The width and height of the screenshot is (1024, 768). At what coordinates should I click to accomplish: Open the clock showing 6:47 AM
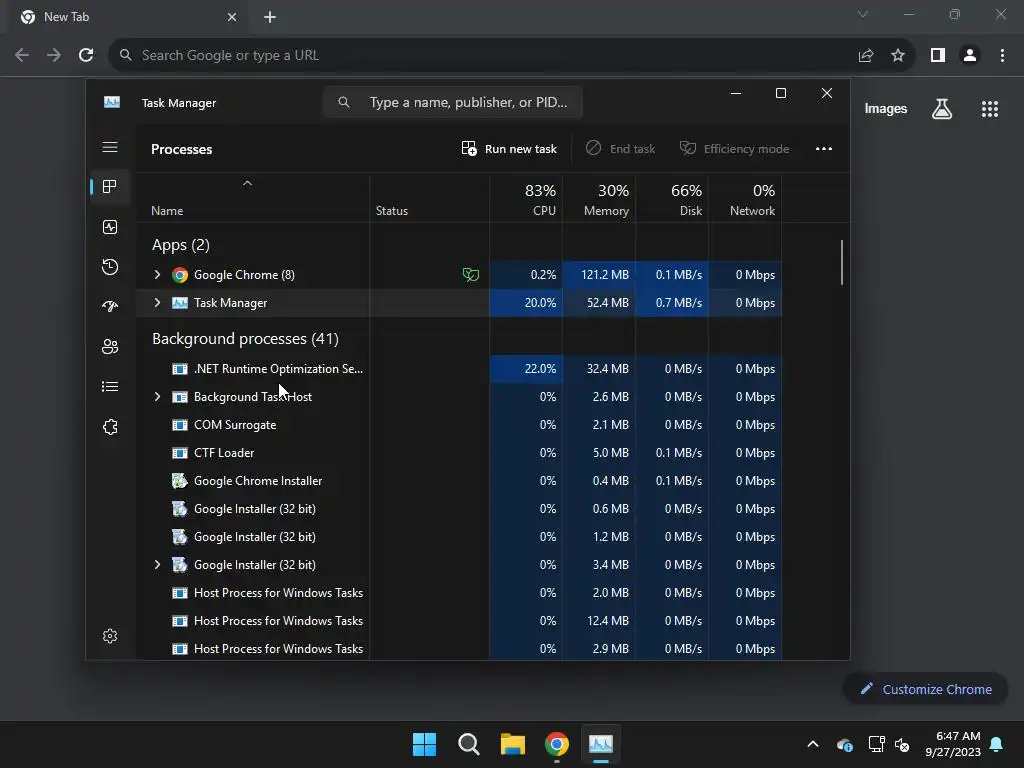click(x=953, y=744)
